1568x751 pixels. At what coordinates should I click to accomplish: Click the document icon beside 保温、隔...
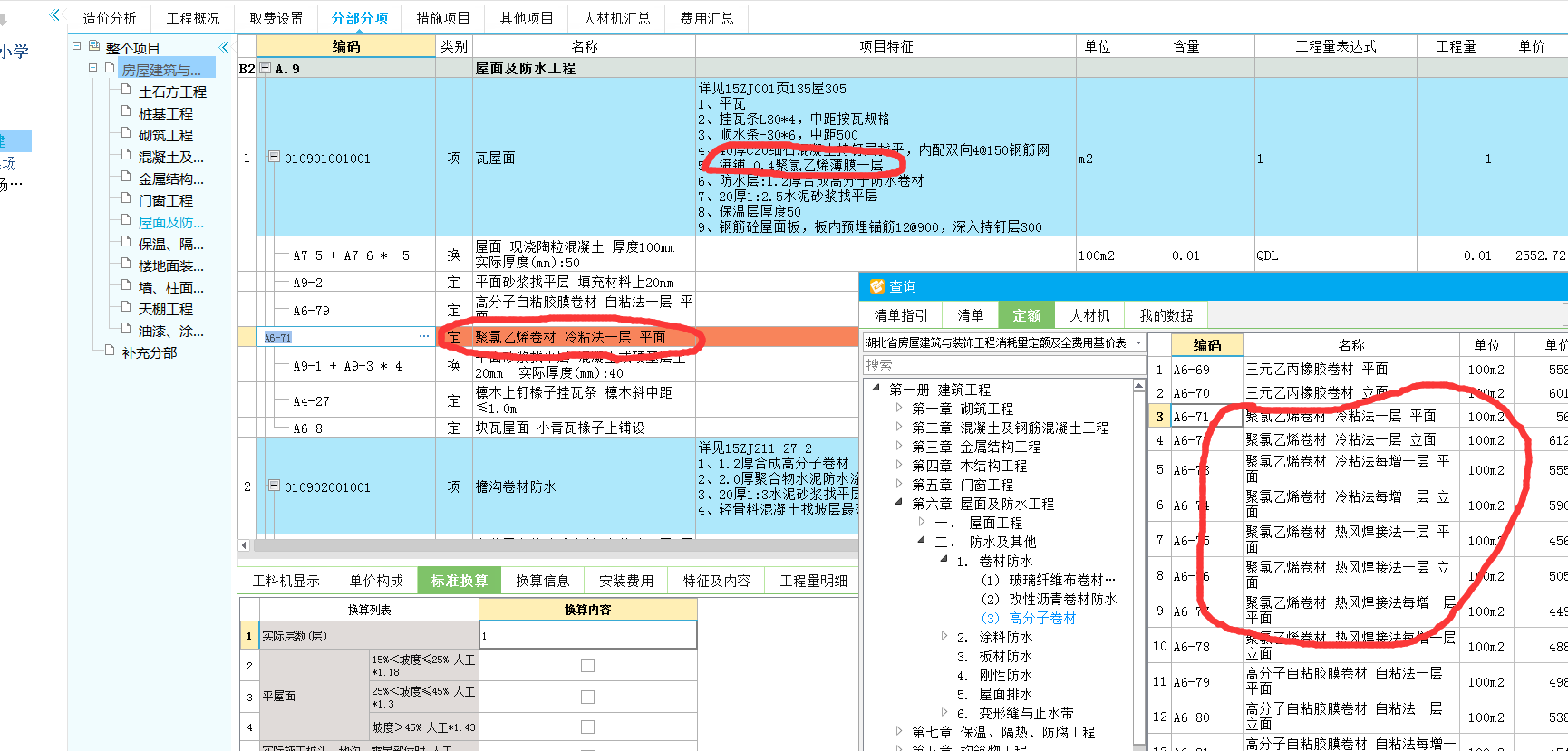click(127, 241)
